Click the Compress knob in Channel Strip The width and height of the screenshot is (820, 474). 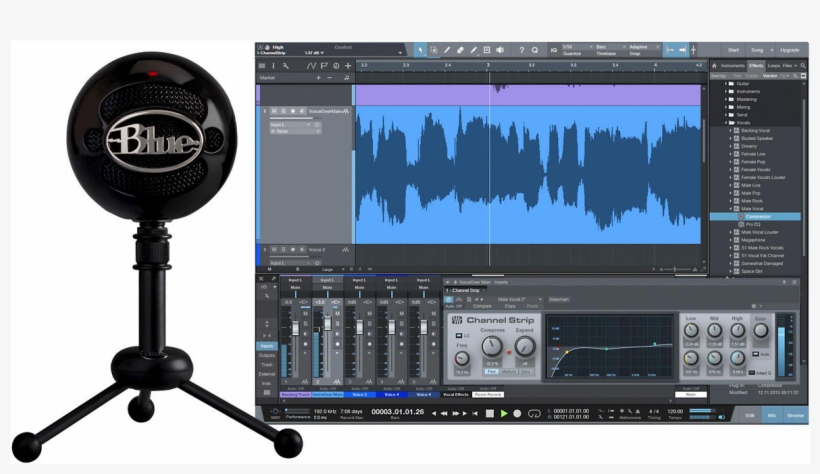(492, 346)
